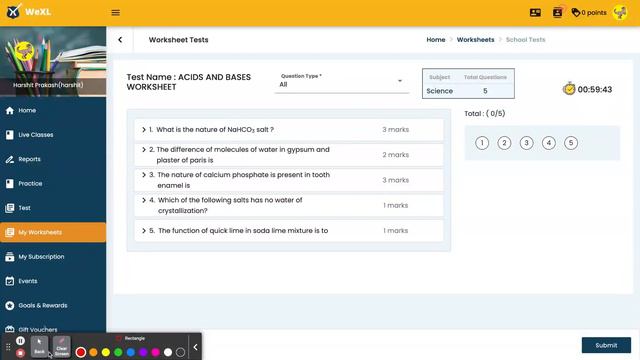
Task: Click the My Subscription icon
Action: click(10, 257)
